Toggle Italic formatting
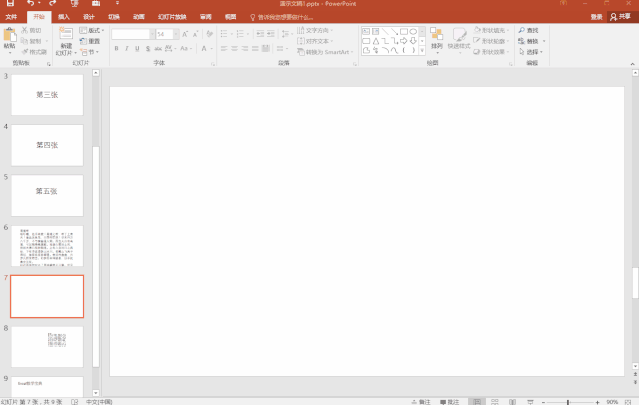This screenshot has height=405, width=639. click(128, 49)
